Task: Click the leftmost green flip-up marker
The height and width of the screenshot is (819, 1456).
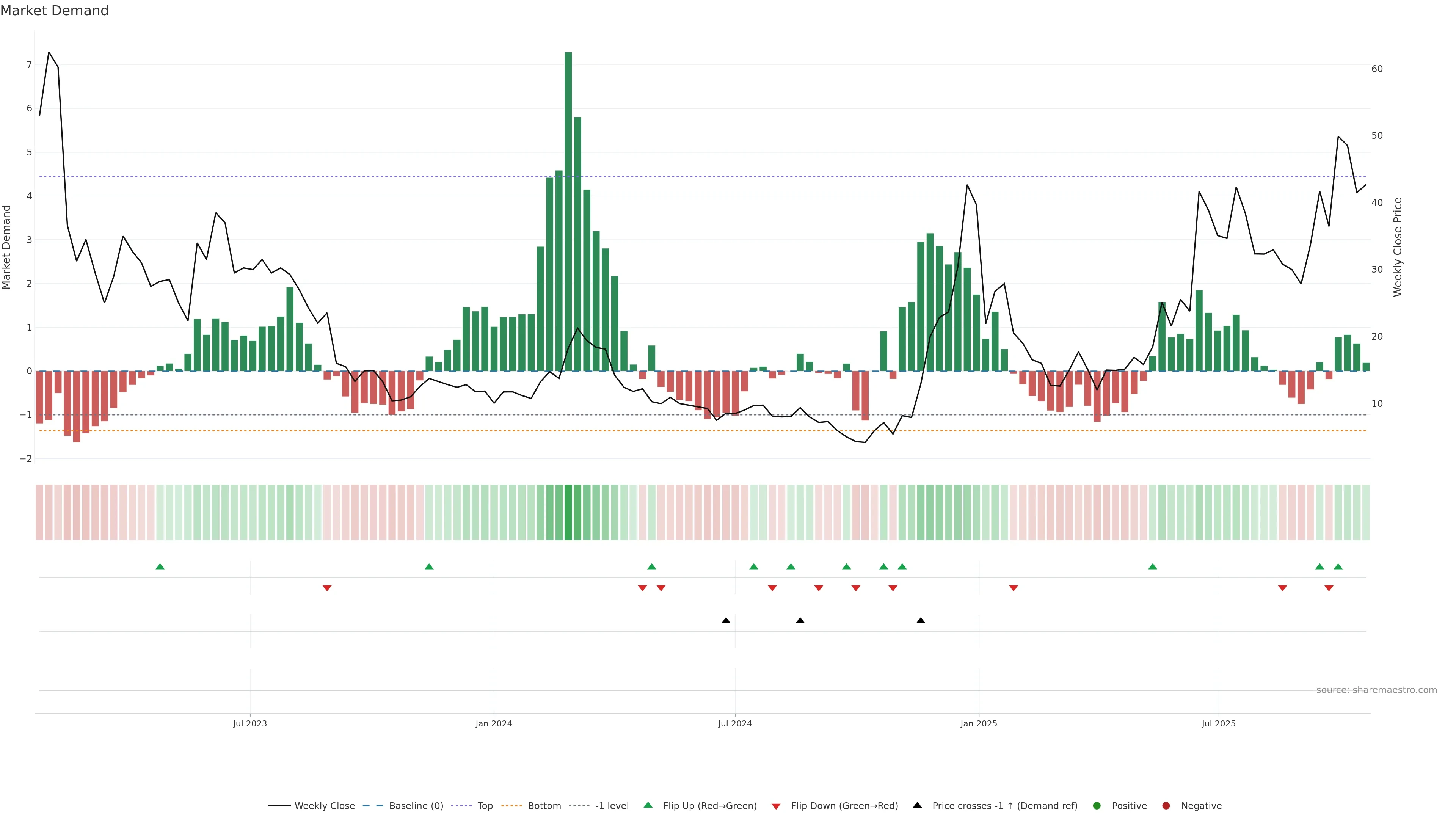Action: [160, 566]
